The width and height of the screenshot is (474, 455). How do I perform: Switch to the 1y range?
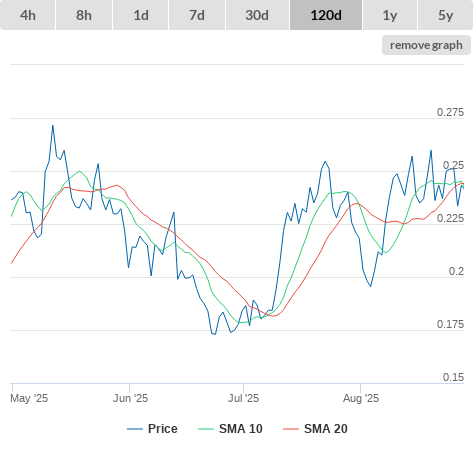click(390, 15)
